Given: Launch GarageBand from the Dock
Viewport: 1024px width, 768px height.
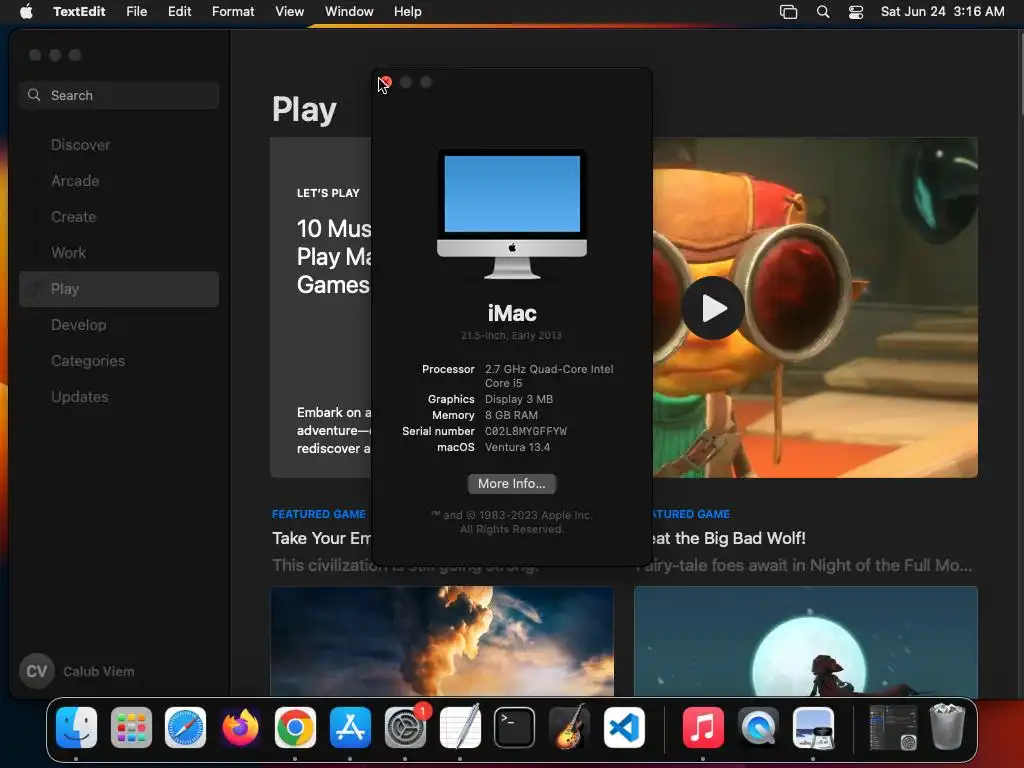Looking at the screenshot, I should [x=569, y=728].
